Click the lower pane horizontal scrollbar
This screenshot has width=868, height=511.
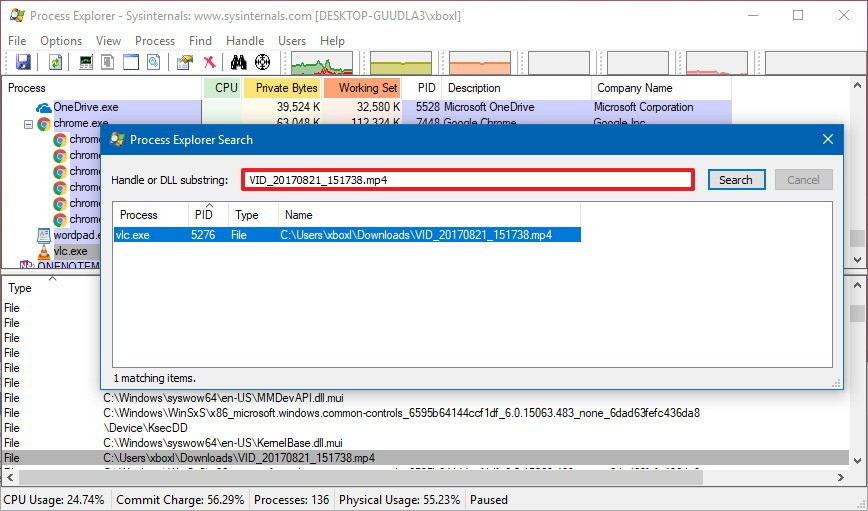pos(361,477)
